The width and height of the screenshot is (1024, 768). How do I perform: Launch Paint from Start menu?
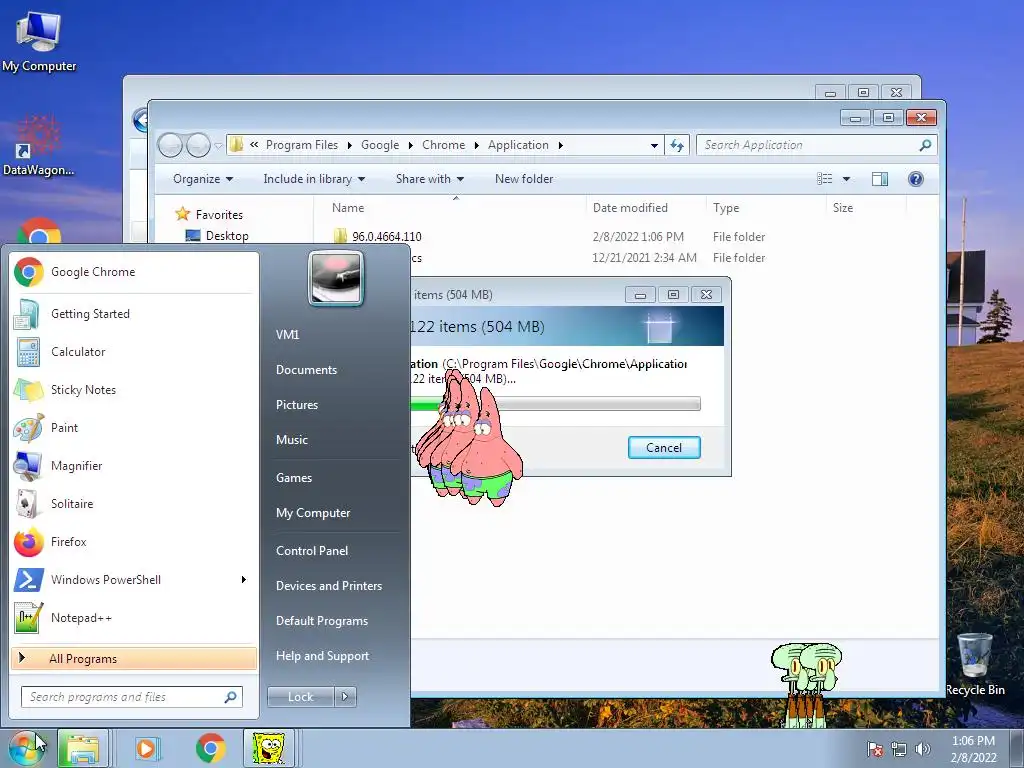[133, 428]
